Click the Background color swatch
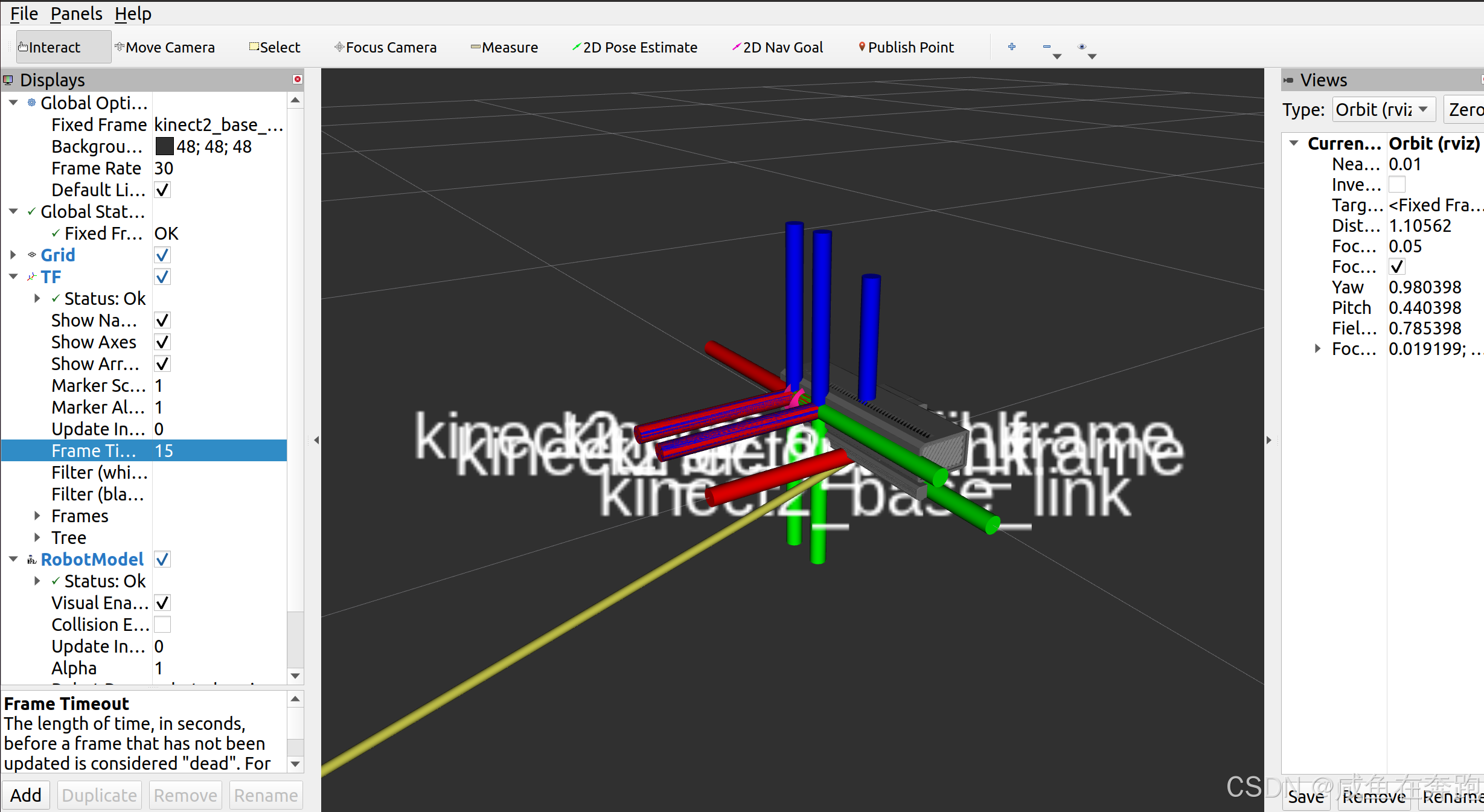This screenshot has height=812, width=1484. point(164,146)
